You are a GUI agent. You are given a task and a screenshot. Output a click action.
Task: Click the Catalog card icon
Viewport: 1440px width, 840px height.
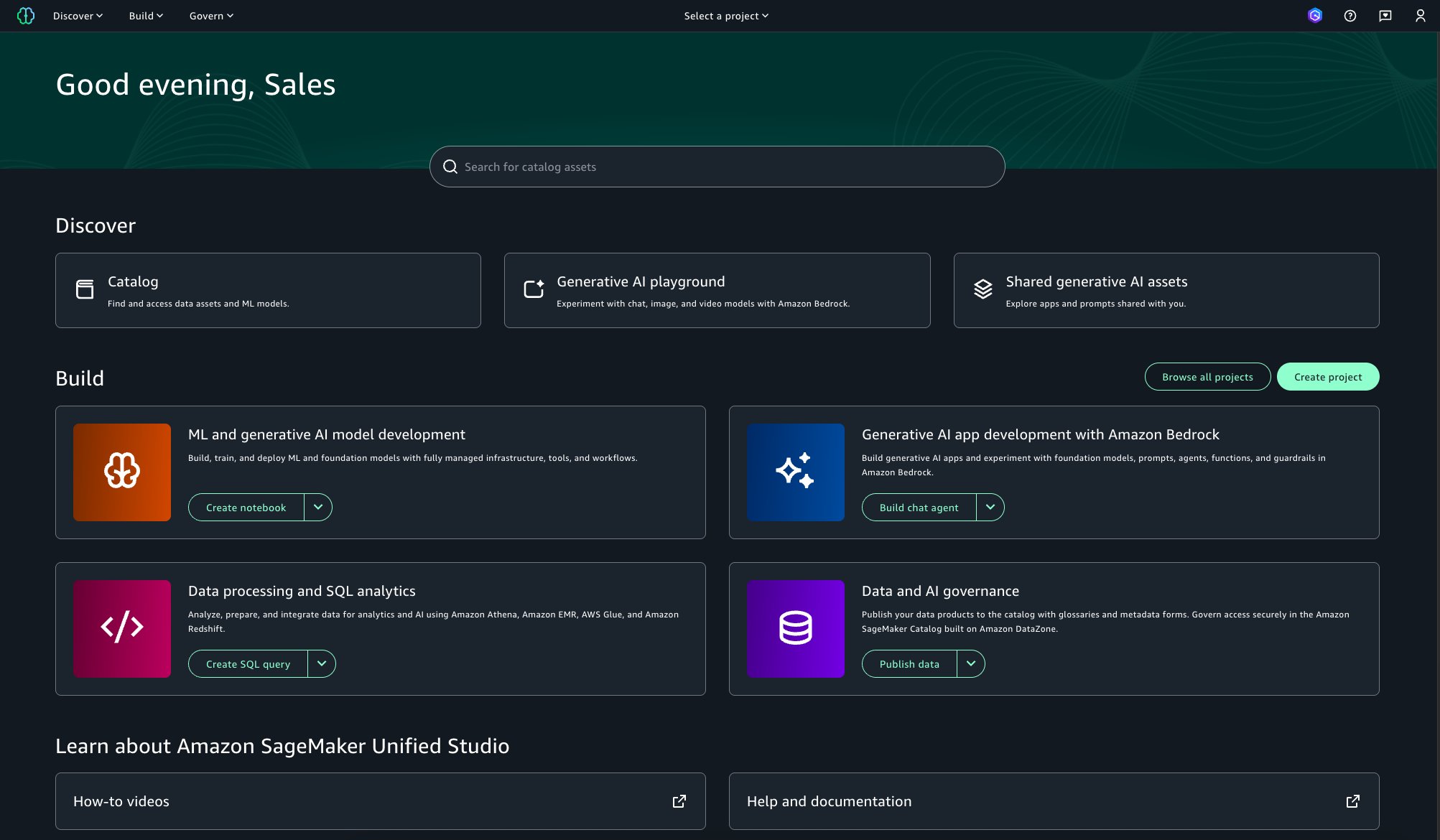pos(85,289)
